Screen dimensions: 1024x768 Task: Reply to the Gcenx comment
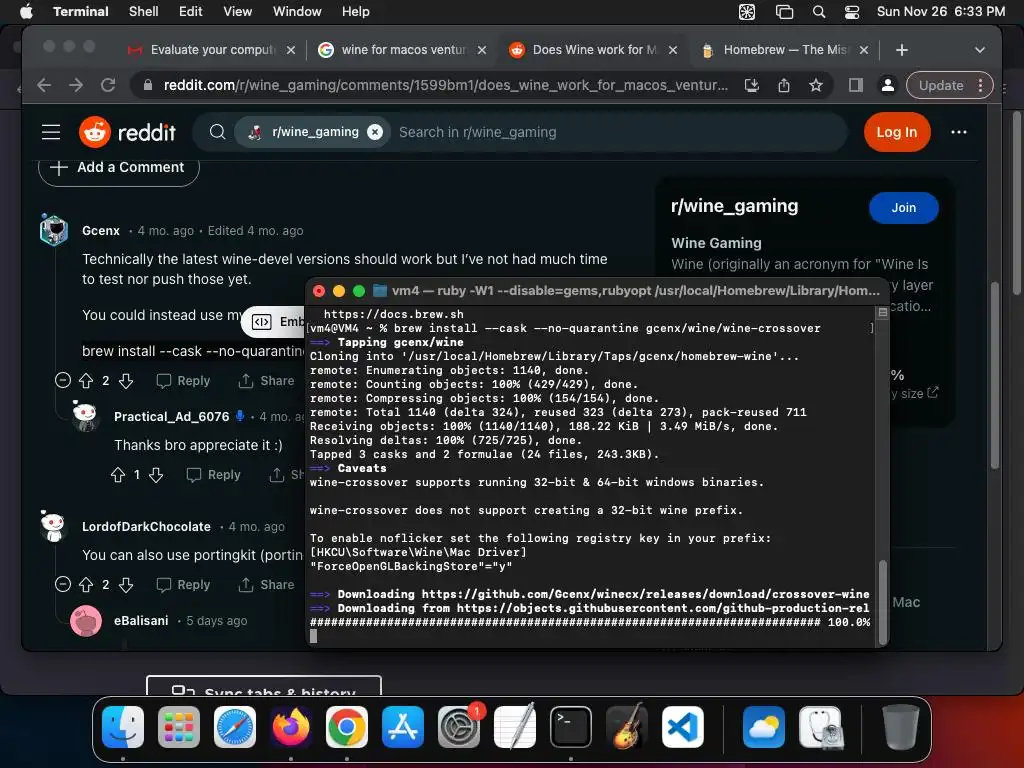[x=184, y=380]
